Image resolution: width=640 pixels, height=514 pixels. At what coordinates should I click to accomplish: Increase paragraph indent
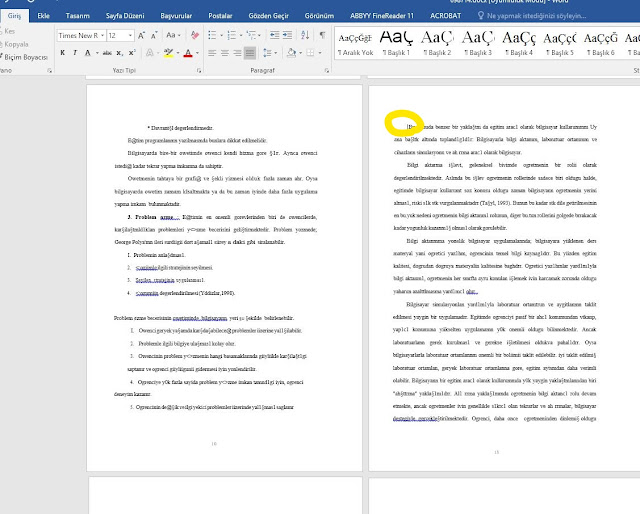287,35
